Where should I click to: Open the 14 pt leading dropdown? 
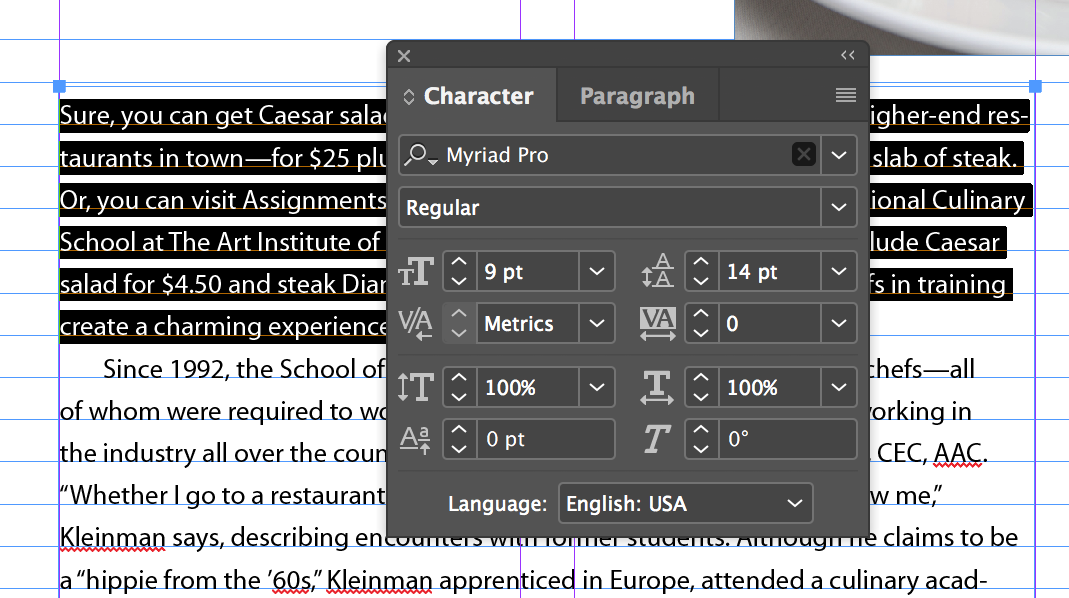click(839, 271)
